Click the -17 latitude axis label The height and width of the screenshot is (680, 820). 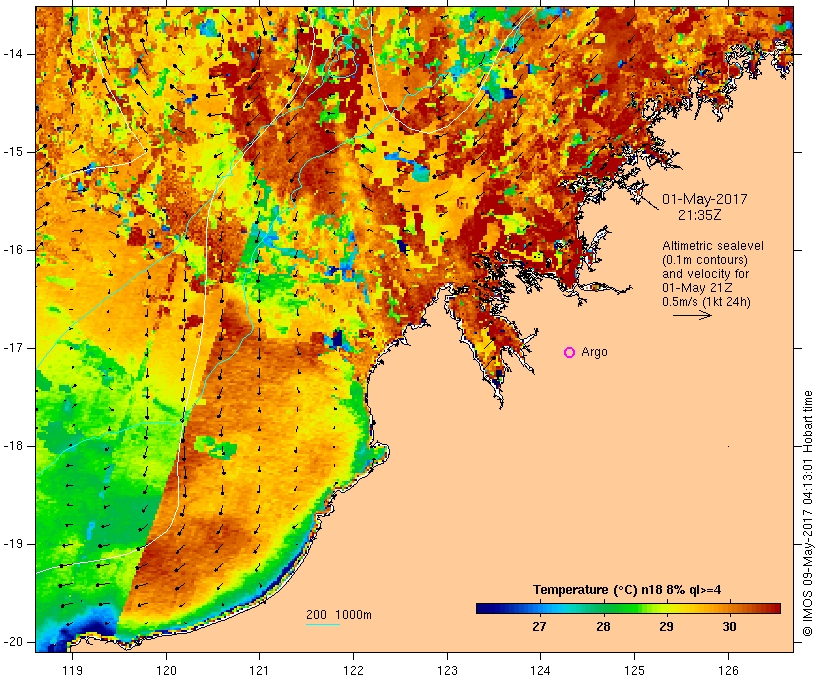[x=12, y=348]
